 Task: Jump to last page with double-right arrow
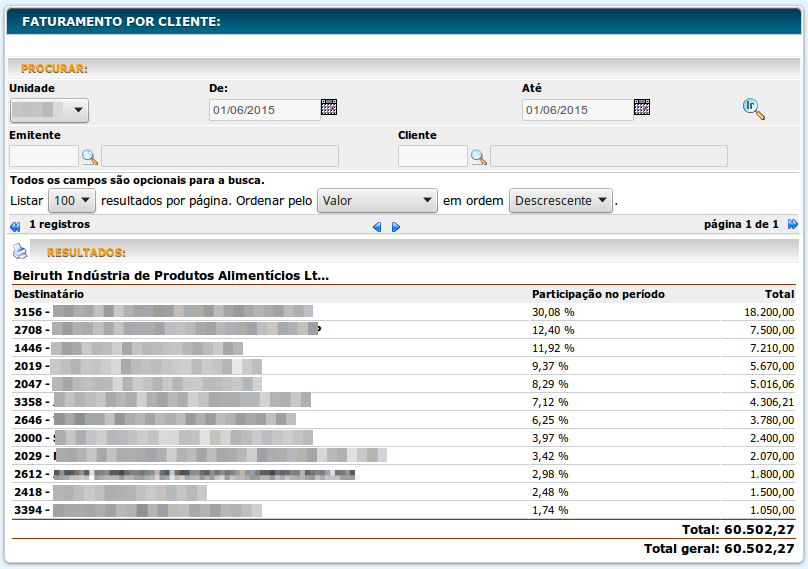coord(793,225)
